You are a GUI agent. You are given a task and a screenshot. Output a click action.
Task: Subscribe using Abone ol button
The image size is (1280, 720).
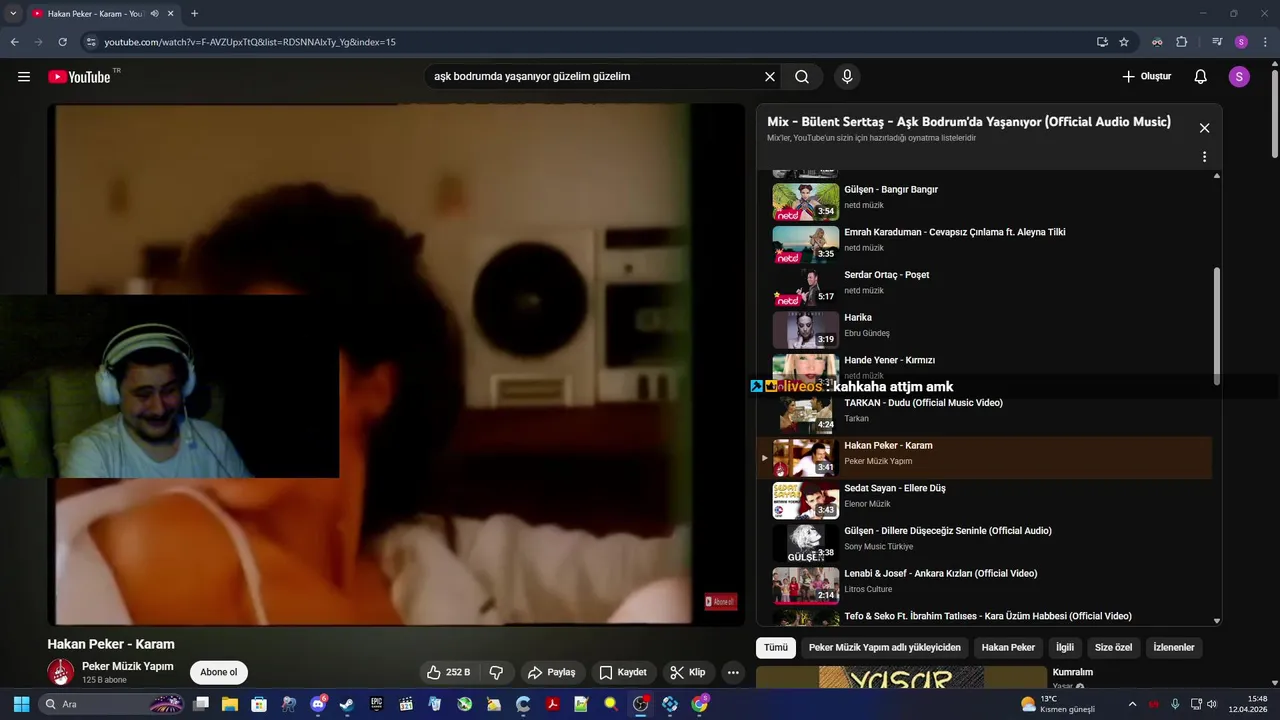219,672
